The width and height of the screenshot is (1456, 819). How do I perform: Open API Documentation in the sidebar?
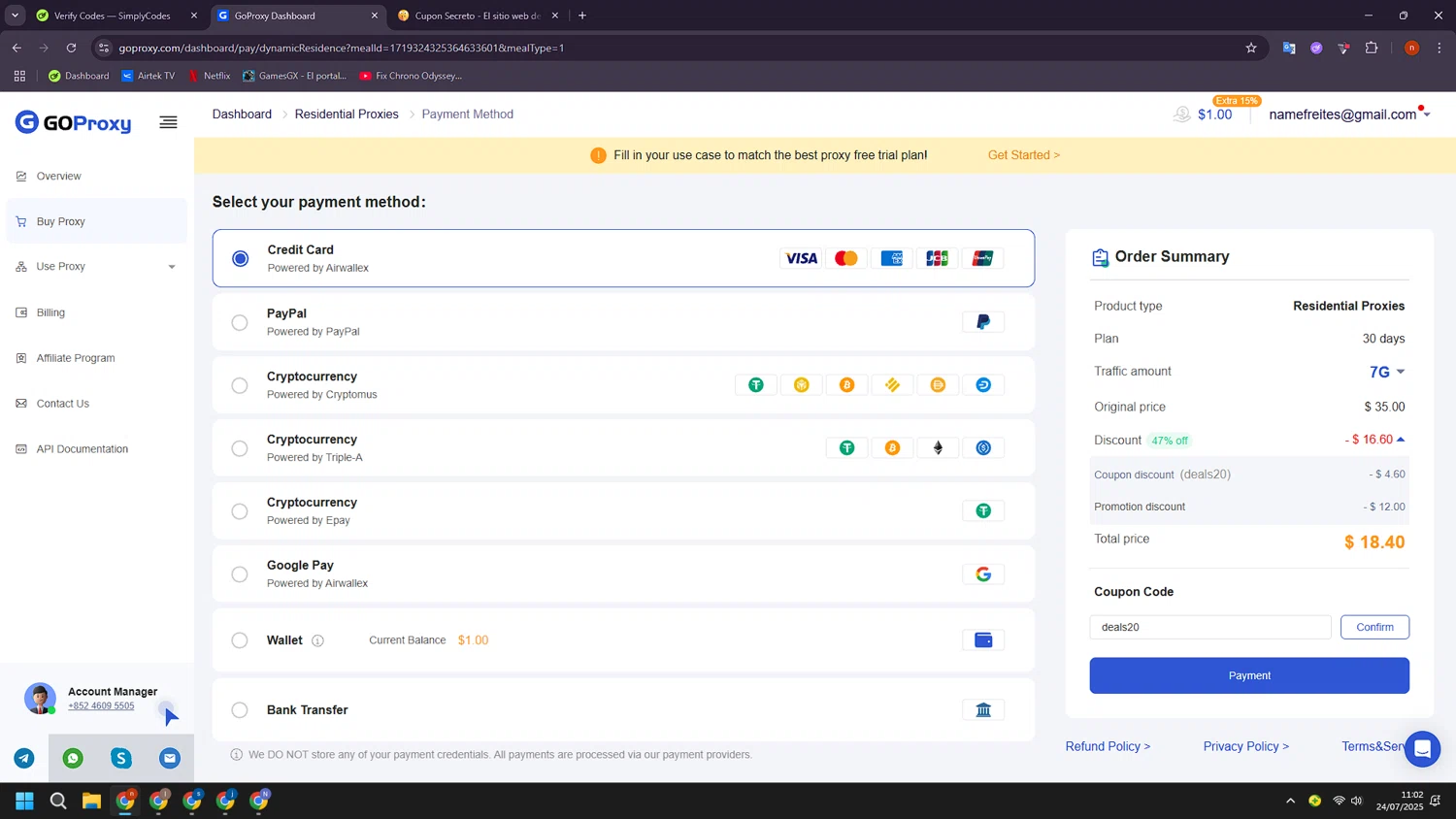[x=96, y=449]
